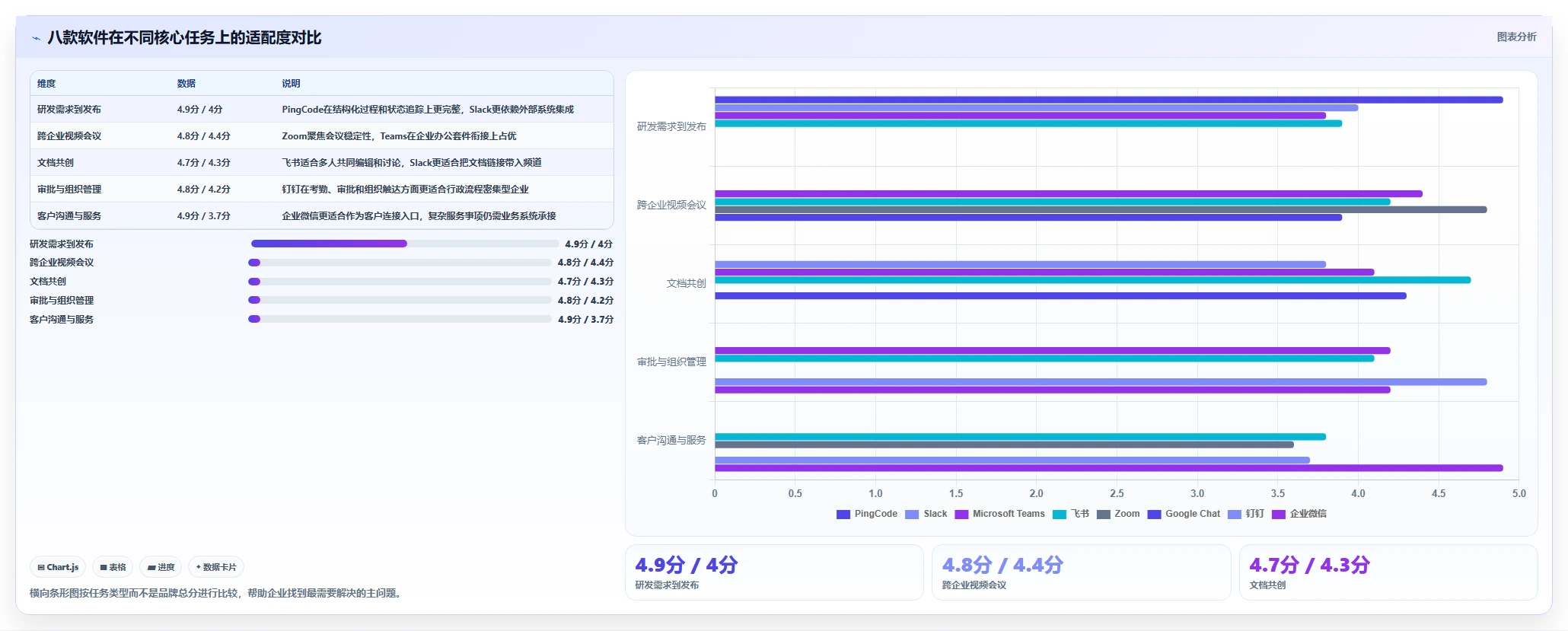Viewport: 1568px width, 631px height.
Task: Click the PingCode bar in 研发需求到发布
Action: point(1109,100)
